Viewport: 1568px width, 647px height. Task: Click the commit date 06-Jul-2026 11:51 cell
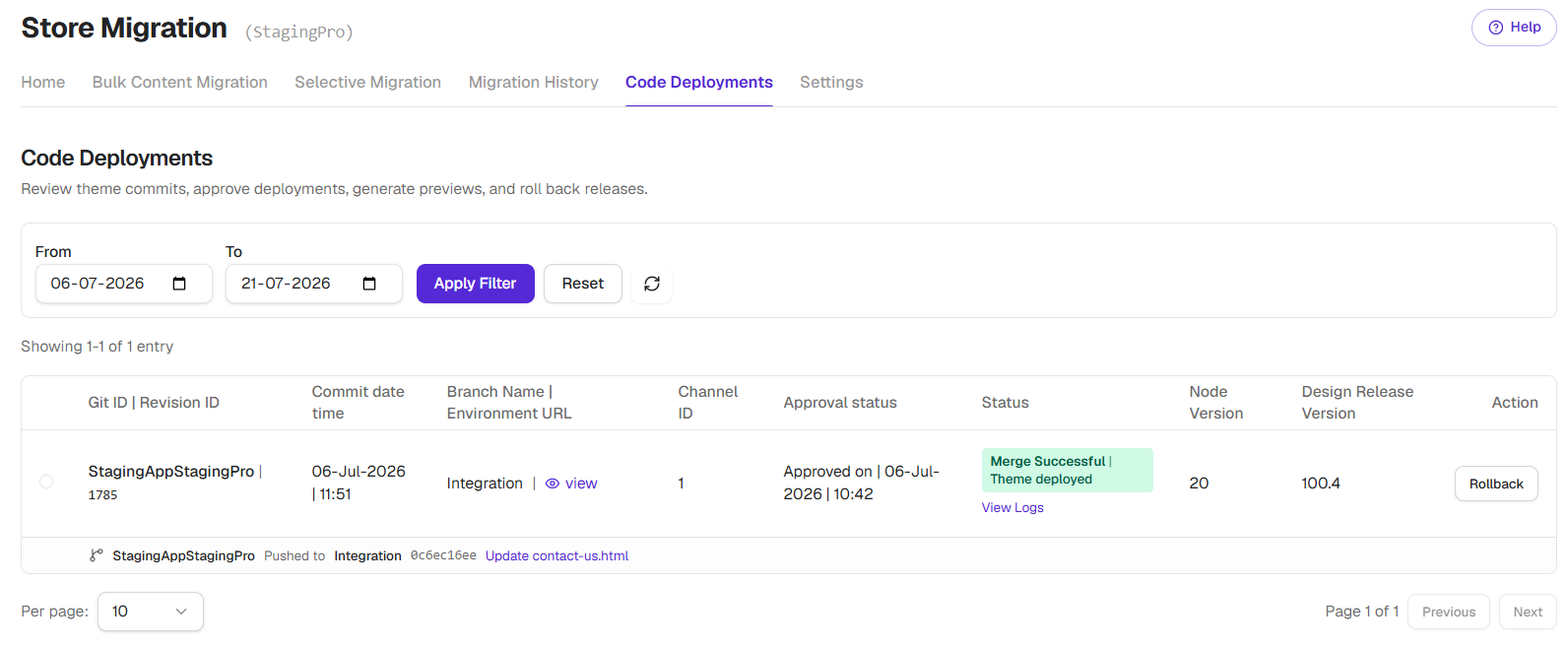click(359, 483)
